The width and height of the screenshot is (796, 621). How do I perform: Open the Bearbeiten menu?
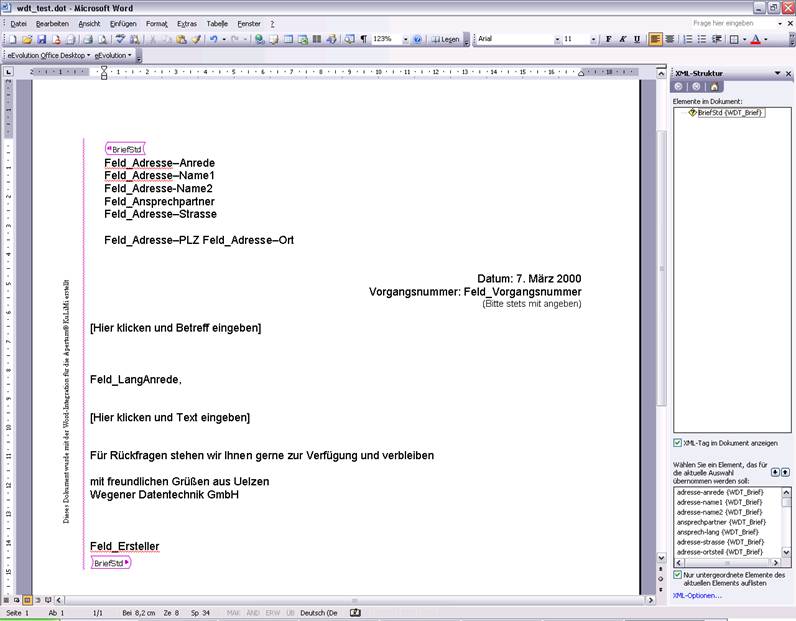52,24
